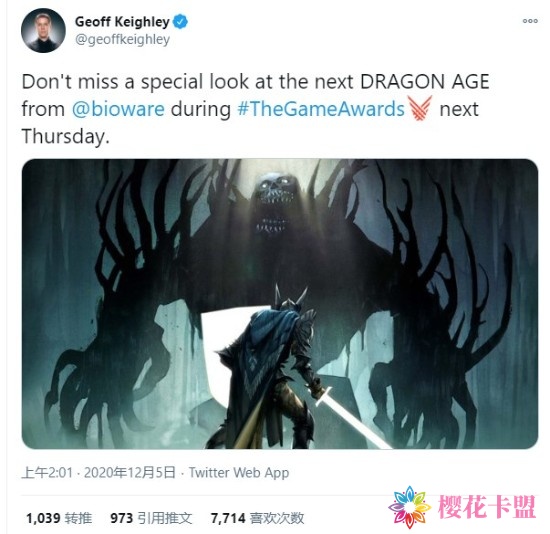550x534 pixels.
Task: Follow the #TheGameAwards hashtag link
Action: (321, 109)
